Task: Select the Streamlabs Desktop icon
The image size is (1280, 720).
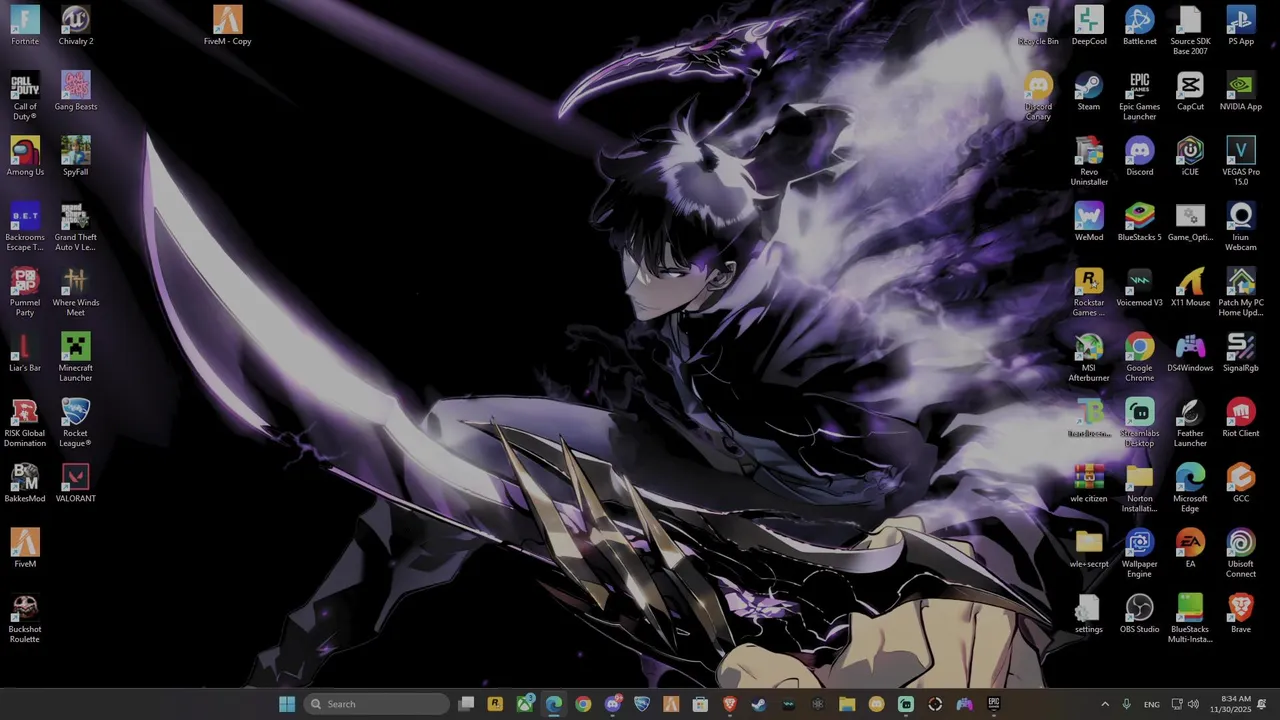Action: [x=1140, y=422]
